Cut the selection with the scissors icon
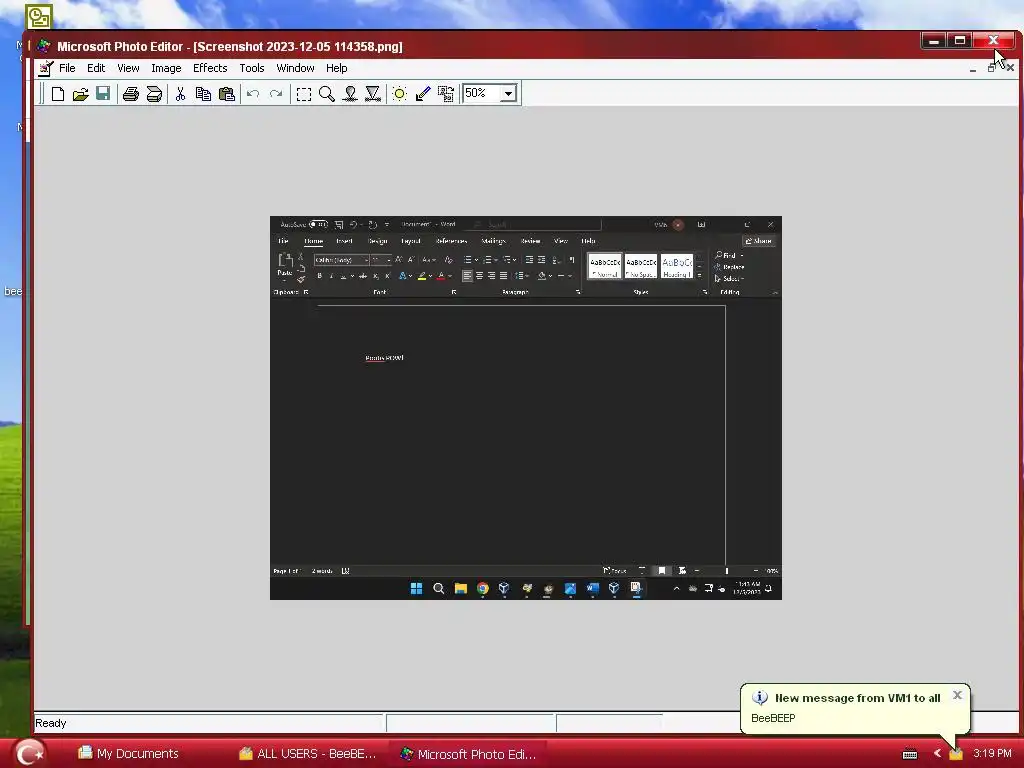Image resolution: width=1024 pixels, height=768 pixels. [180, 94]
